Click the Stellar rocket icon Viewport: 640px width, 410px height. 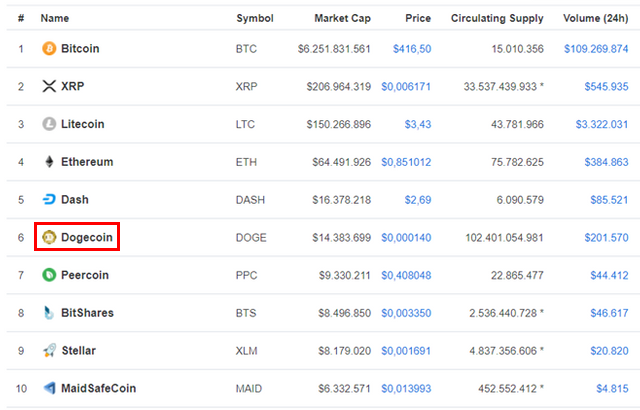[x=49, y=350]
